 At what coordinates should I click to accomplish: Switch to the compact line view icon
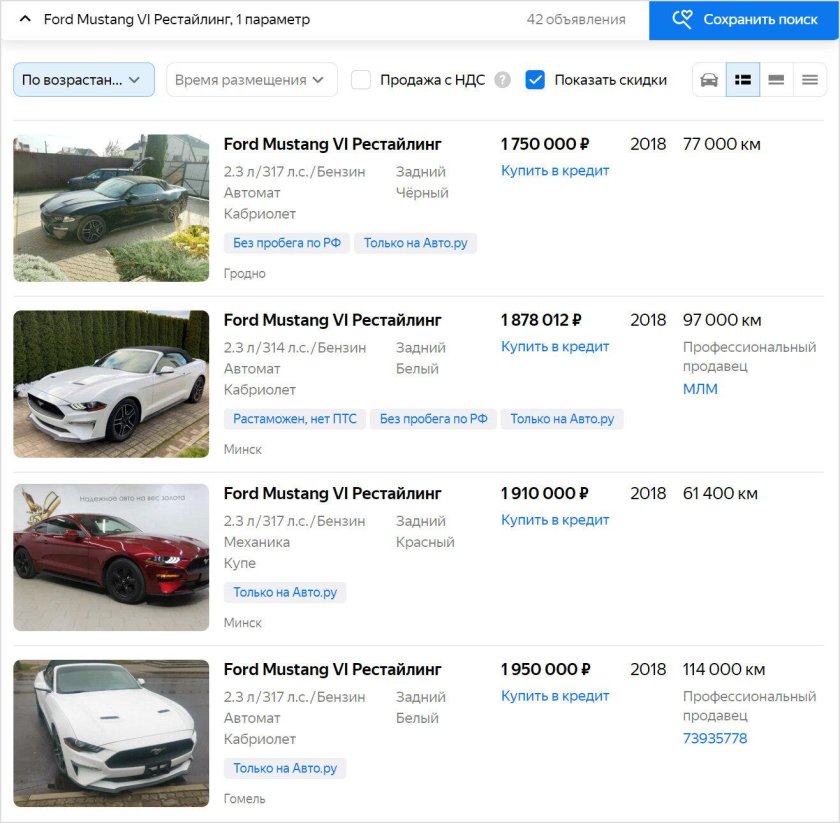coord(810,79)
